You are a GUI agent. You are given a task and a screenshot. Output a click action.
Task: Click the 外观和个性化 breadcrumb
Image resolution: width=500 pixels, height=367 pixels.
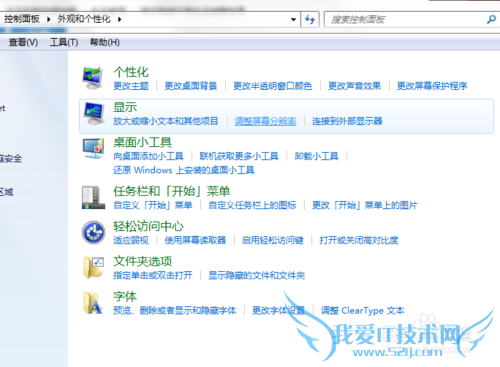[84, 19]
